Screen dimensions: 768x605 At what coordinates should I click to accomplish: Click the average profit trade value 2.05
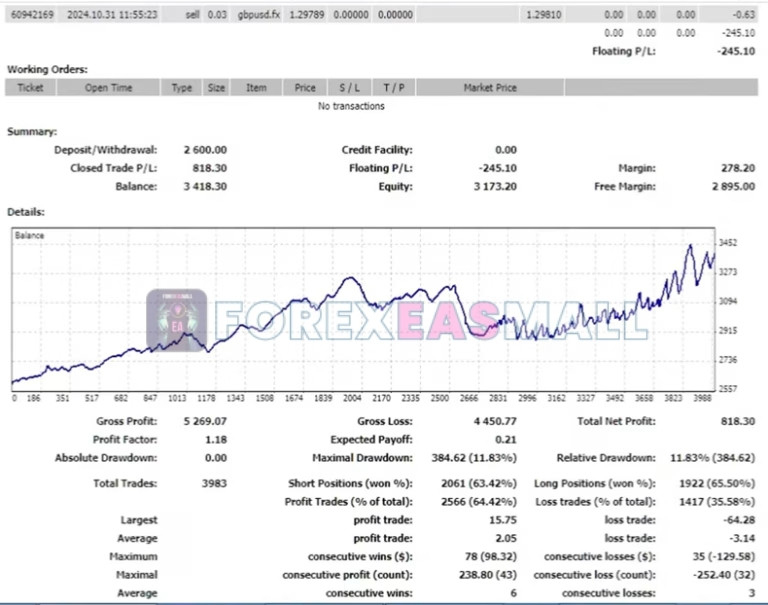(505, 538)
